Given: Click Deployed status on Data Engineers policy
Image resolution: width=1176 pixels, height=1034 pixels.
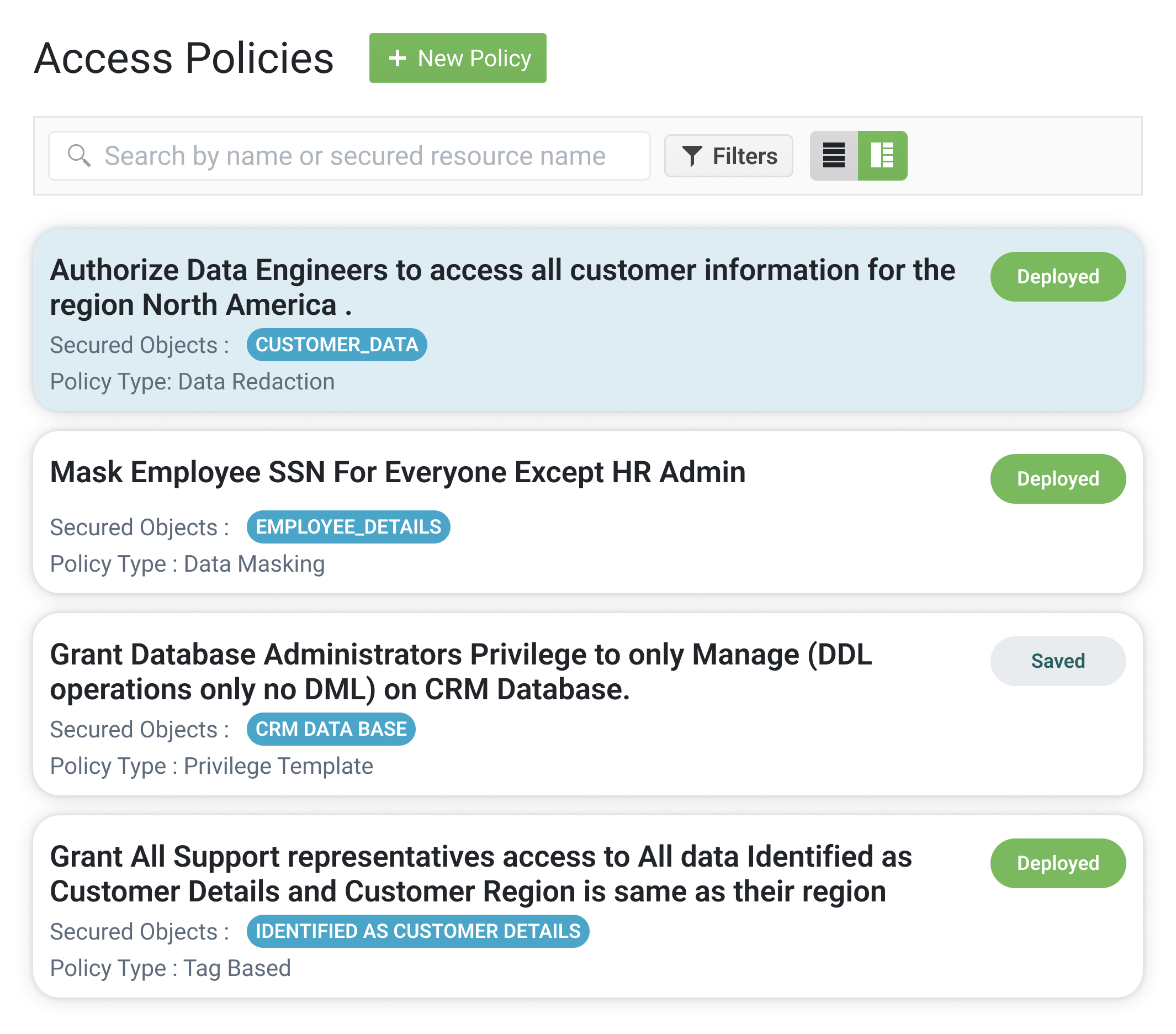Looking at the screenshot, I should click(x=1057, y=277).
